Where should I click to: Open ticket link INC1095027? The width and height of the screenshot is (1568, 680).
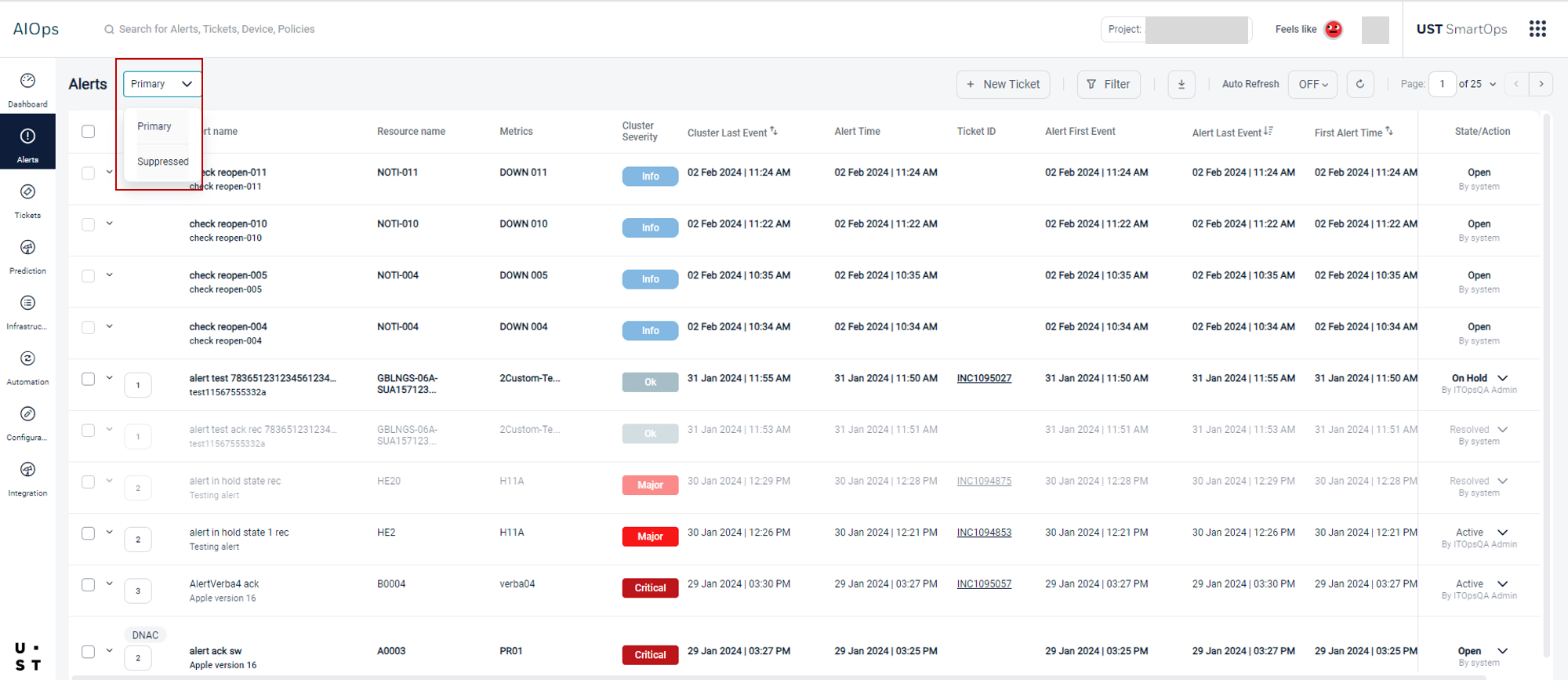[984, 379]
